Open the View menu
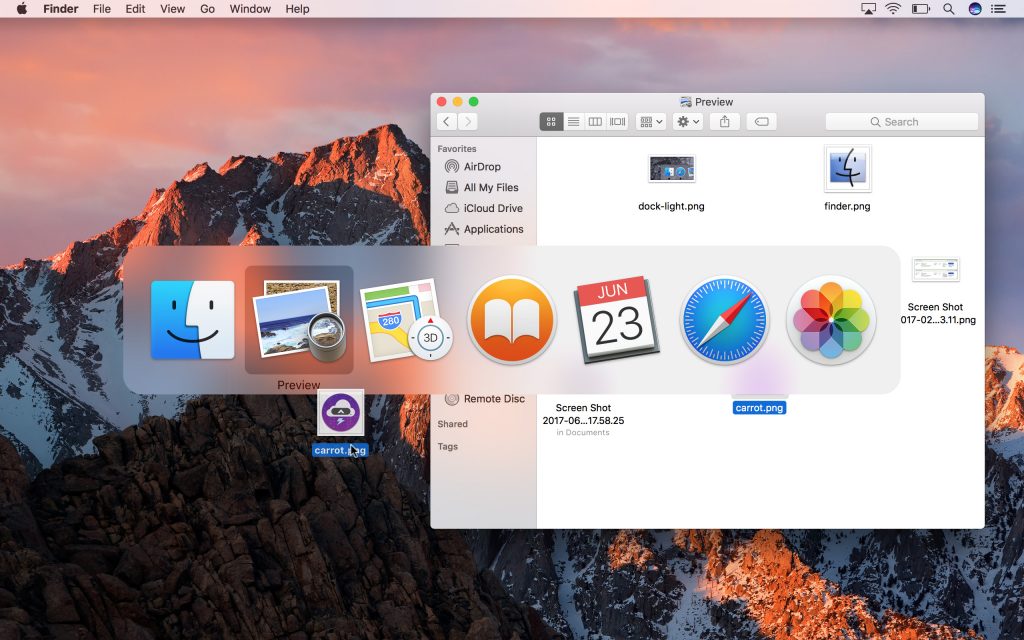 pos(172,9)
